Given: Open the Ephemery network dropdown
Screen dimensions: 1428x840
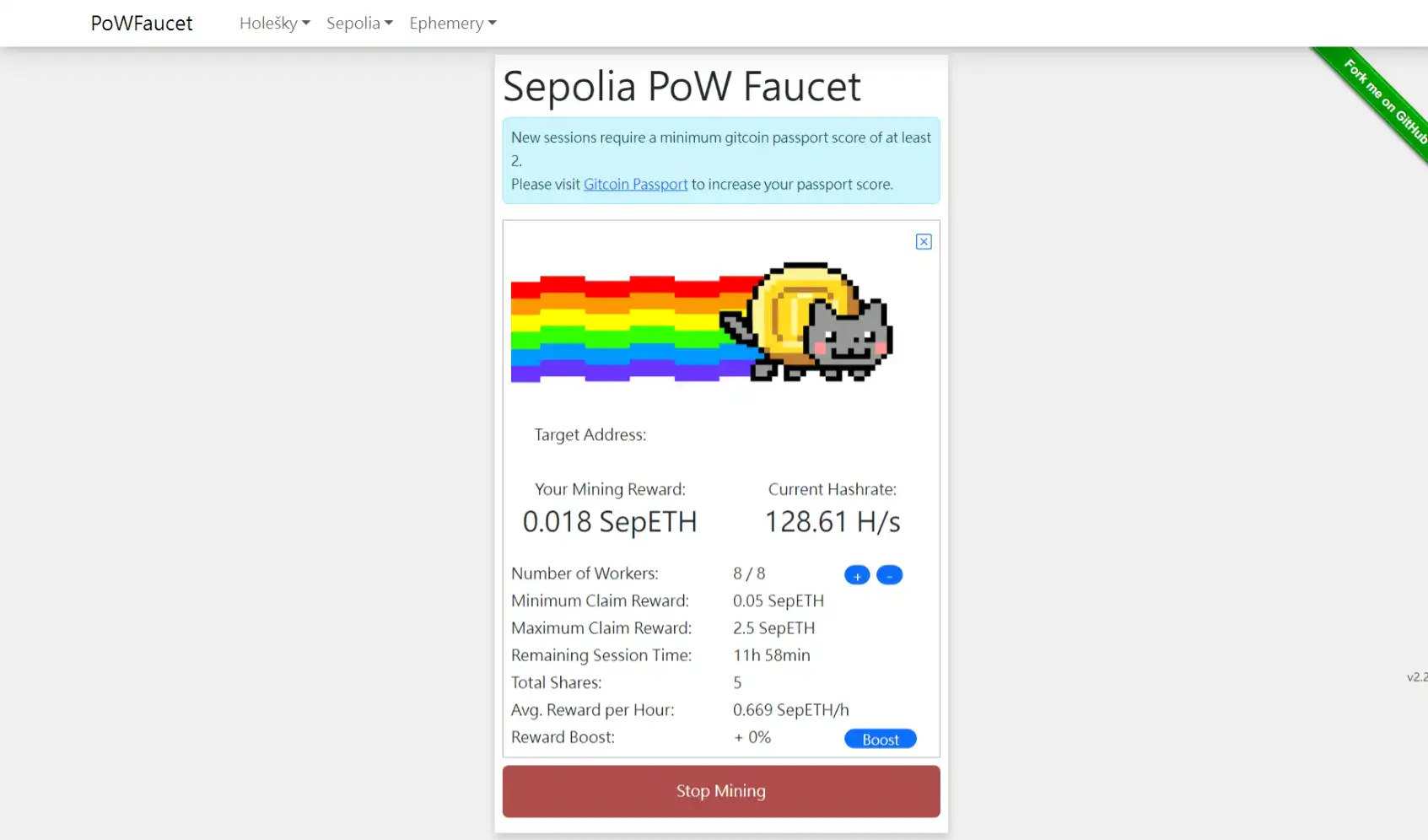Looking at the screenshot, I should [x=453, y=23].
